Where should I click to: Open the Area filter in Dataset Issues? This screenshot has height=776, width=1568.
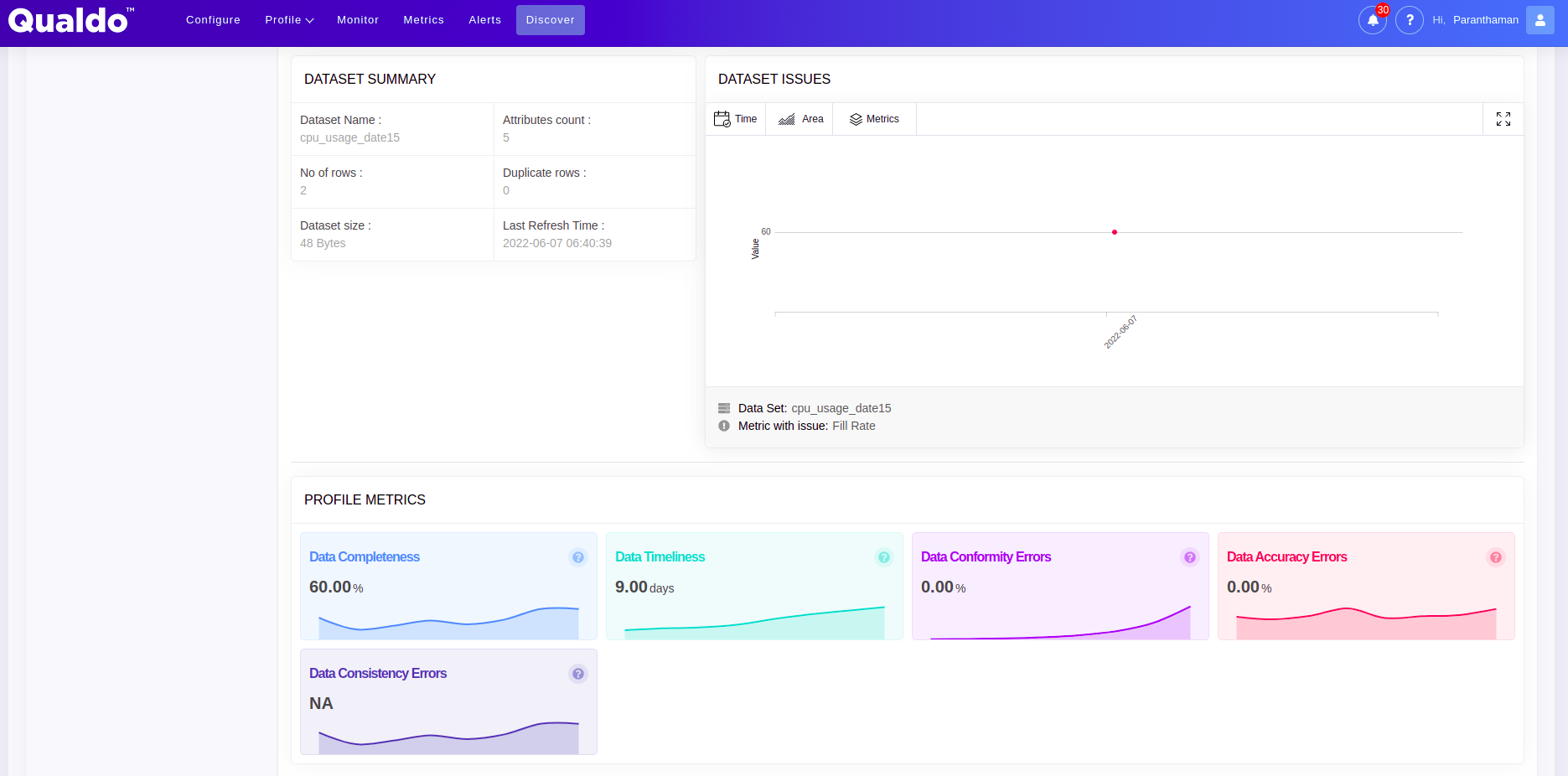tap(800, 119)
